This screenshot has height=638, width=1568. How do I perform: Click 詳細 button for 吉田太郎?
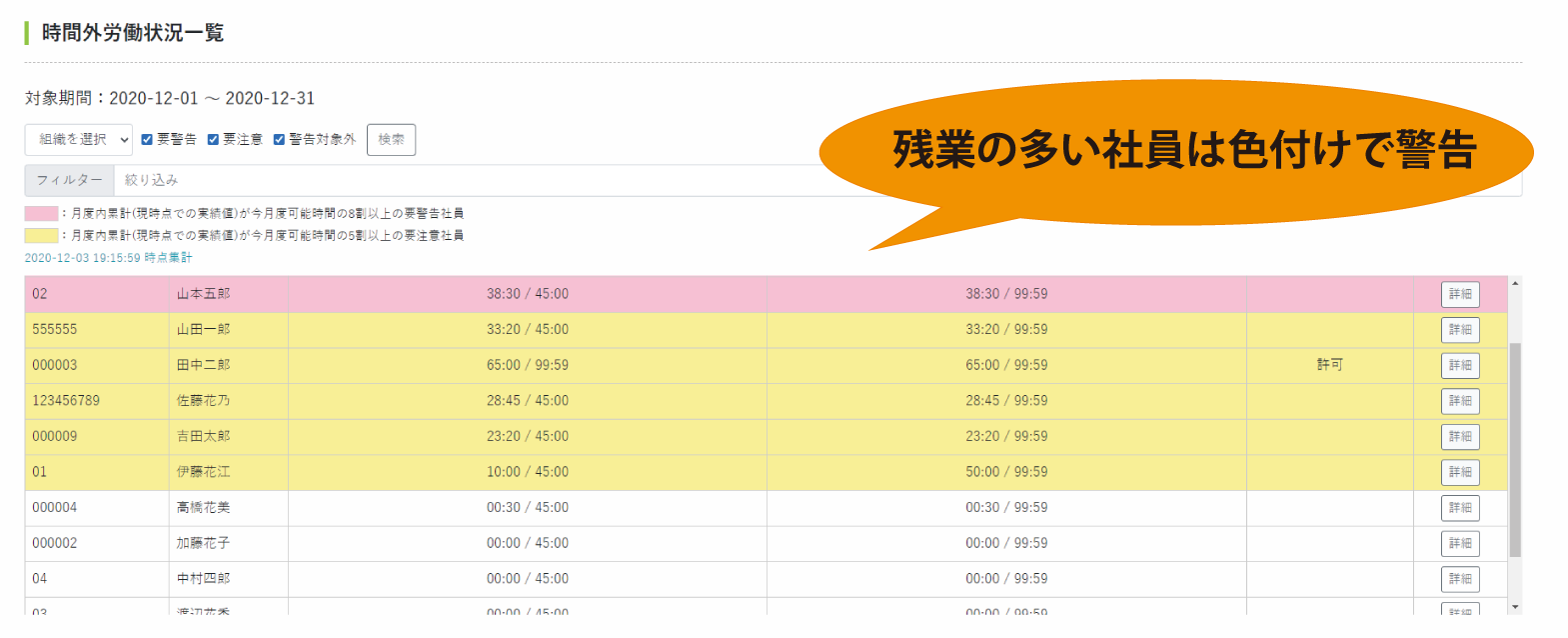point(1459,437)
